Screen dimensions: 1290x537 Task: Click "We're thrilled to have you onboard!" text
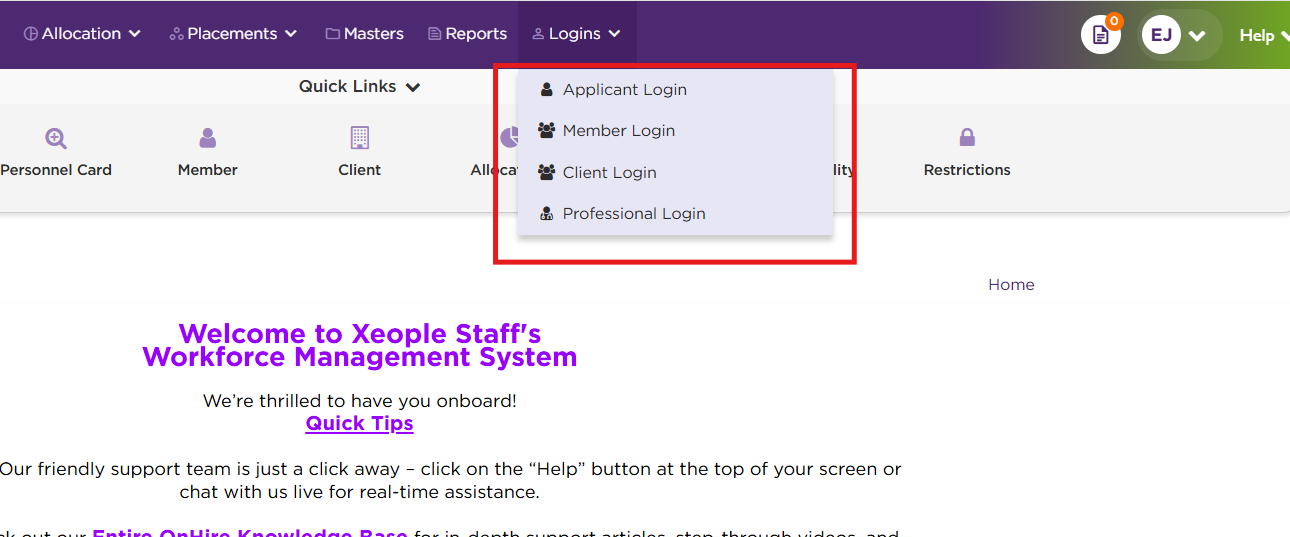click(x=360, y=401)
